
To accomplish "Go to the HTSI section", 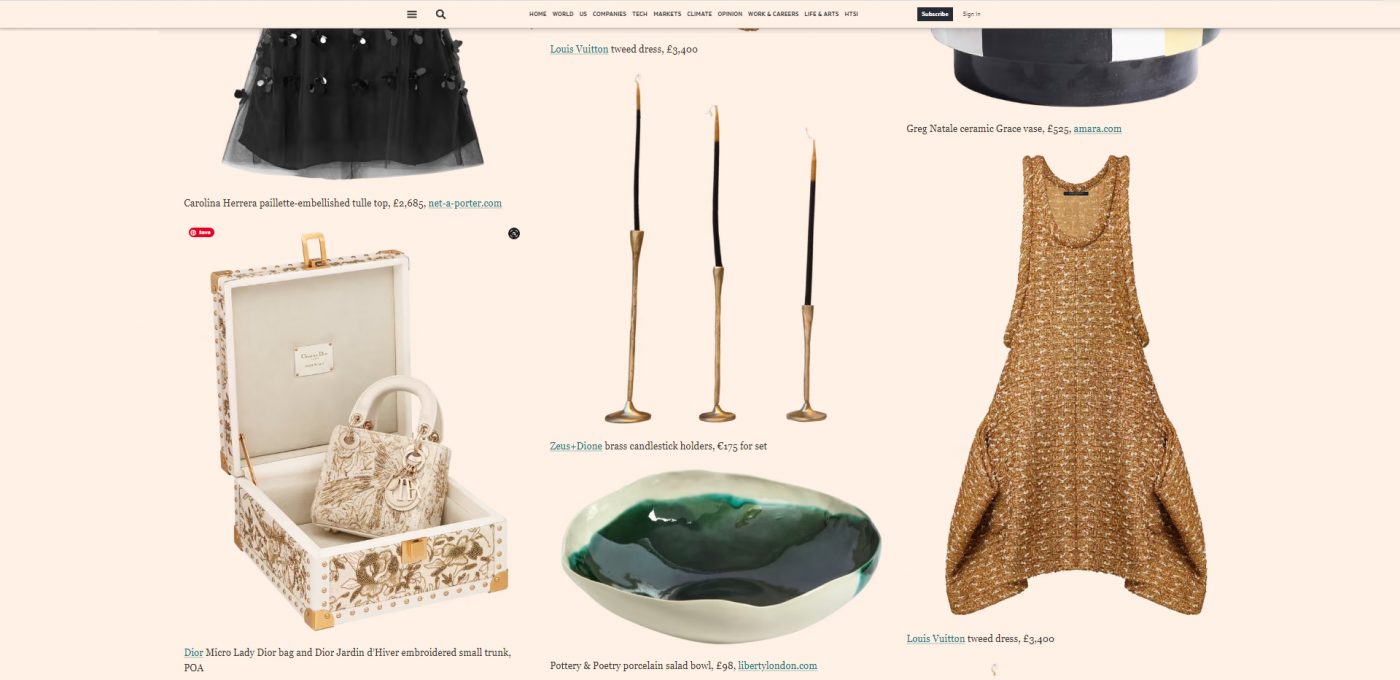I will pyautogui.click(x=851, y=14).
